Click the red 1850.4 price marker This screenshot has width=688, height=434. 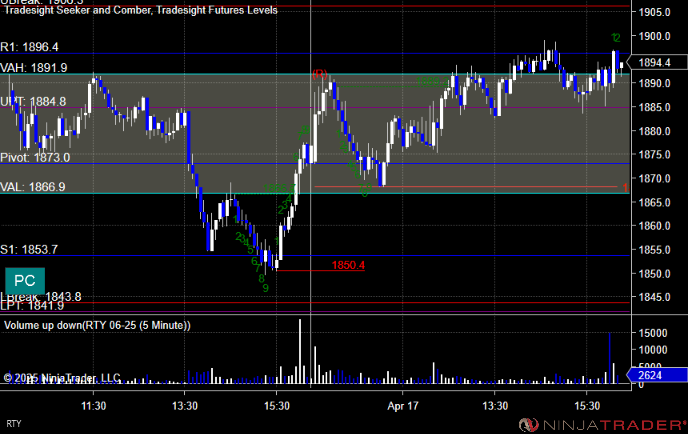point(348,265)
